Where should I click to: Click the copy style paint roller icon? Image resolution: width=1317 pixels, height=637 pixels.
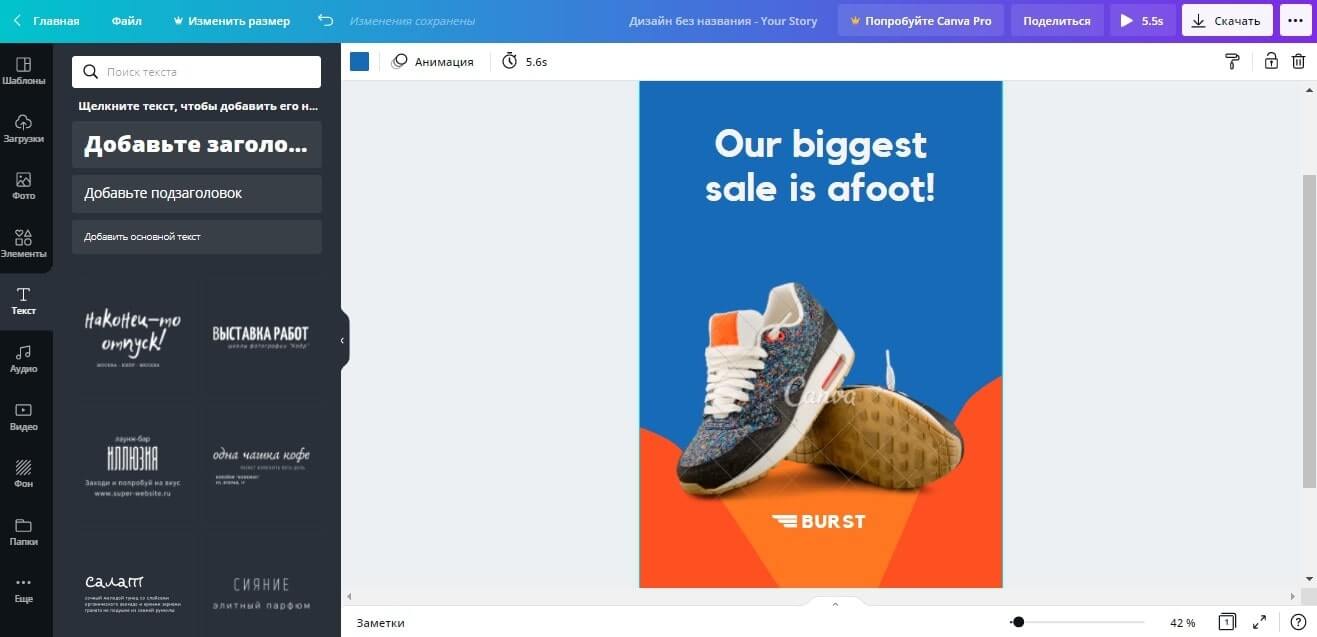(x=1232, y=61)
